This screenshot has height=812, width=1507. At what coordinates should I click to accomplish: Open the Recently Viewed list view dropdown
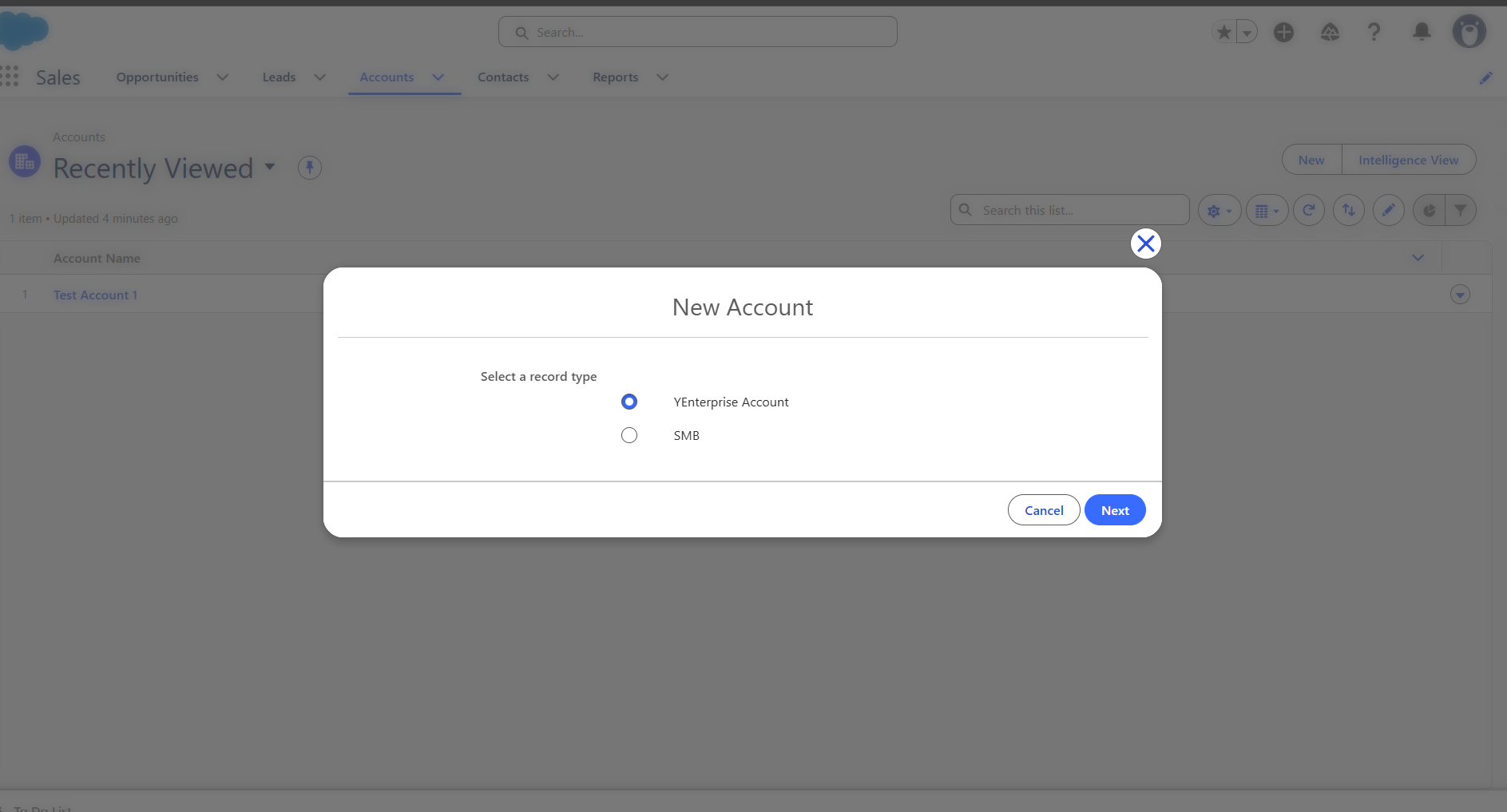tap(270, 167)
